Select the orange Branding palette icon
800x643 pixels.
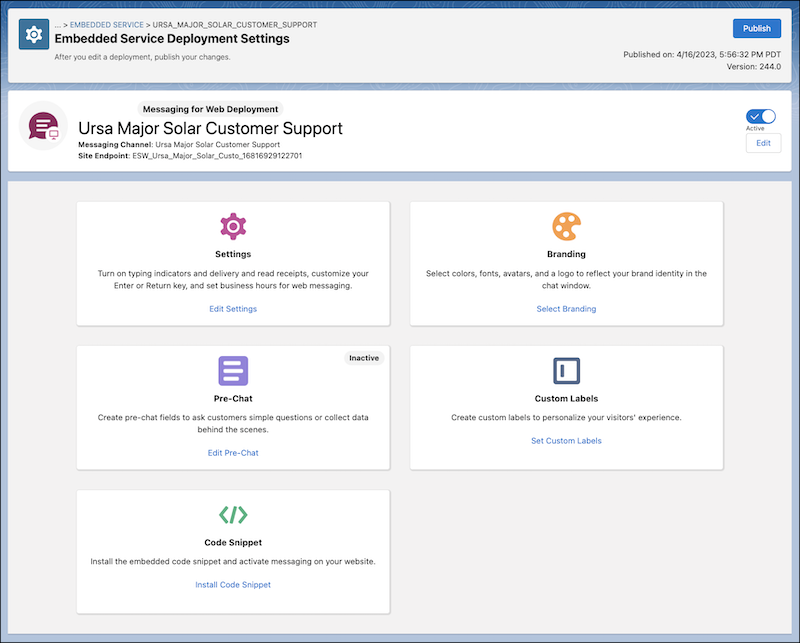coord(566,226)
